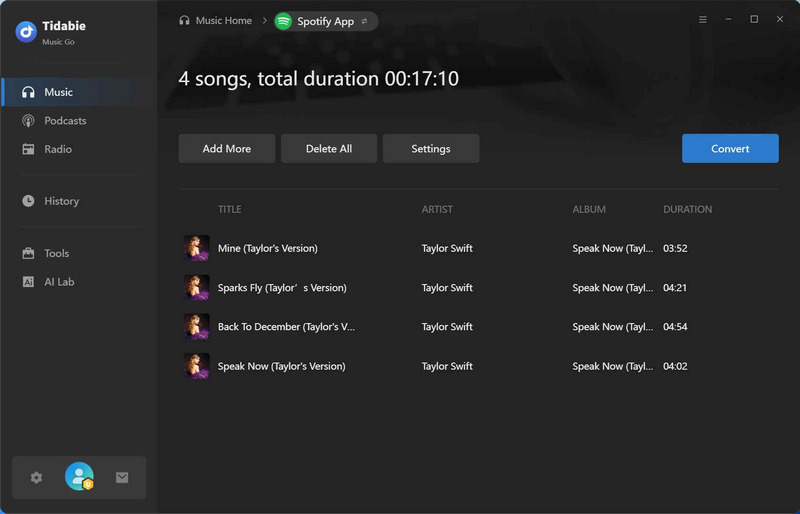This screenshot has height=514, width=800.
Task: Open the AI Lab icon
Action: 28,282
